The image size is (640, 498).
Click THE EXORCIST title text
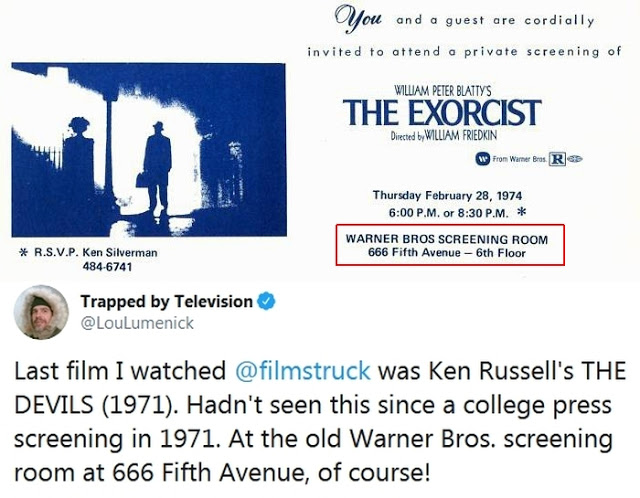(x=442, y=113)
